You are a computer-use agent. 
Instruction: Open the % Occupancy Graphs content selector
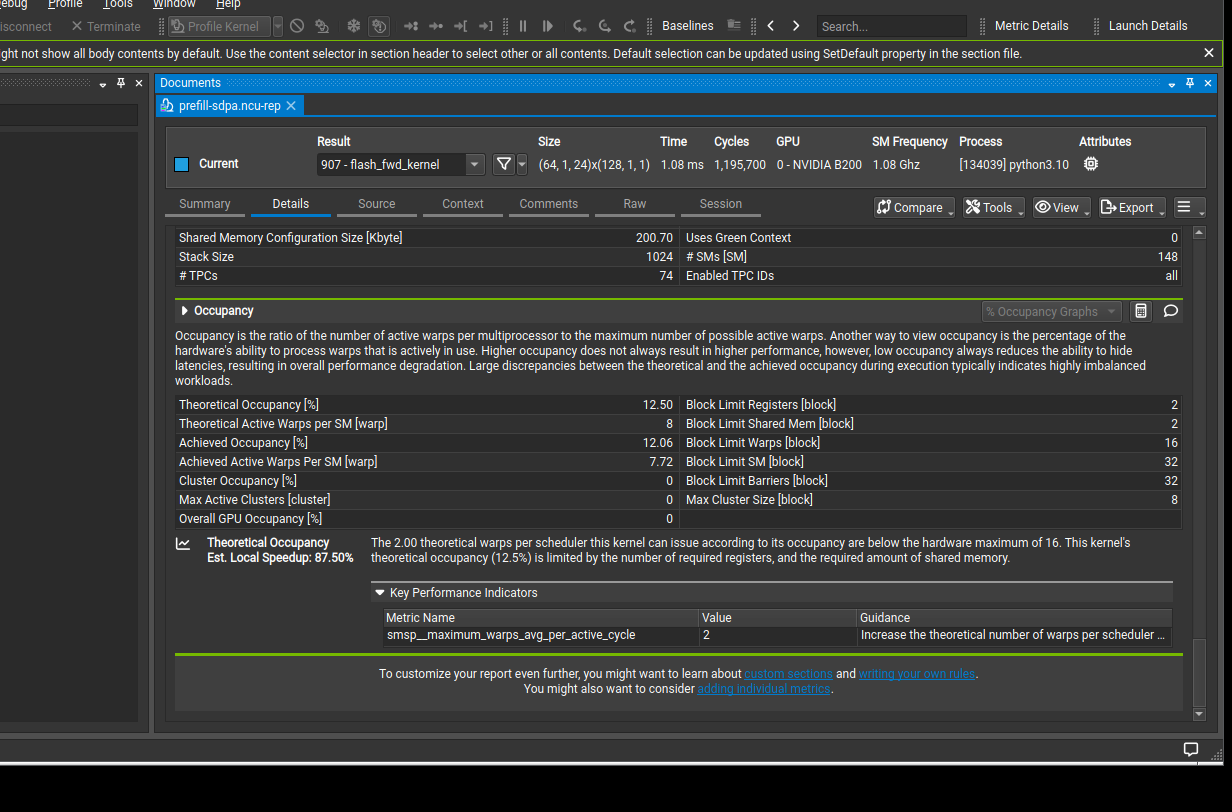pos(1052,312)
